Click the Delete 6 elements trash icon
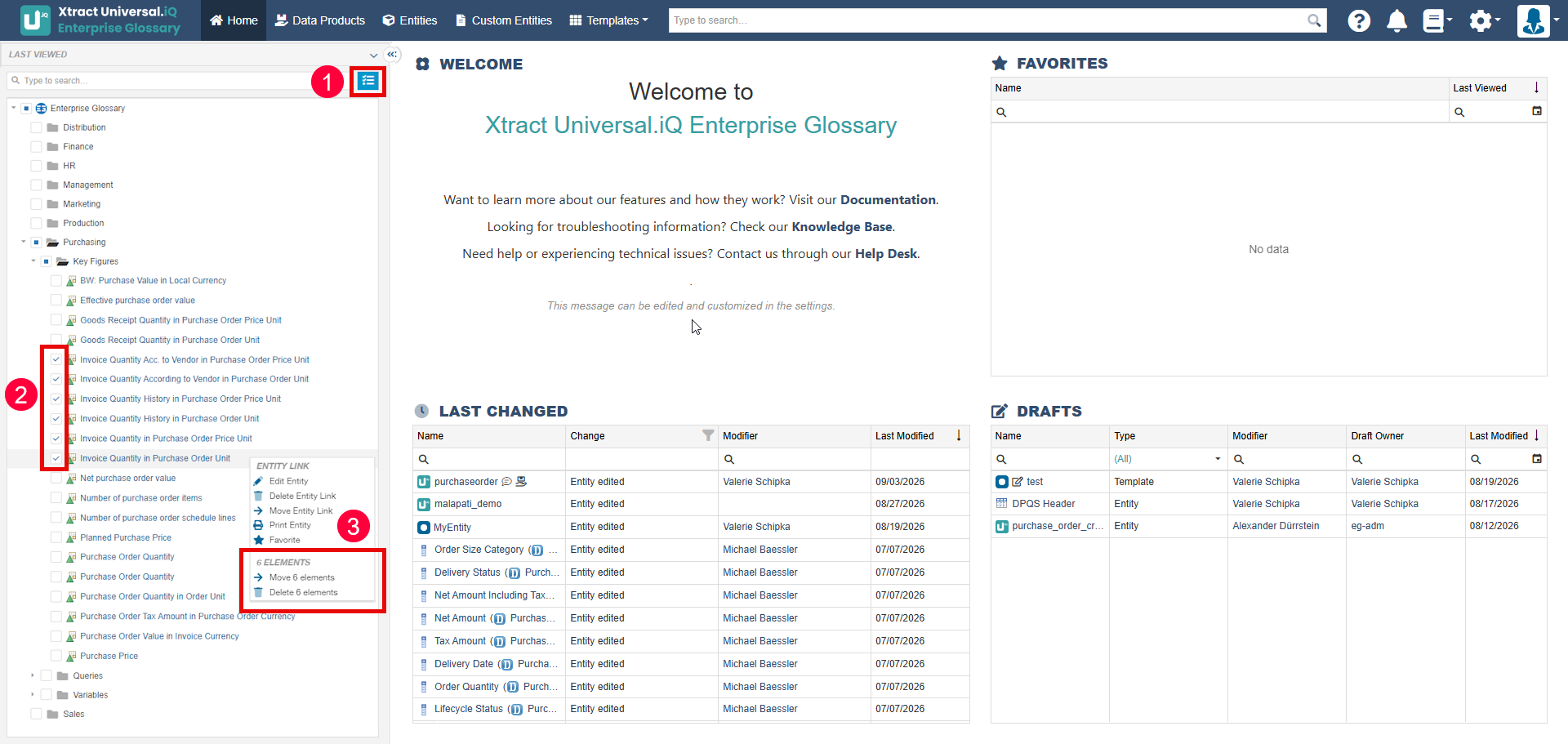The height and width of the screenshot is (744, 1568). pos(258,592)
